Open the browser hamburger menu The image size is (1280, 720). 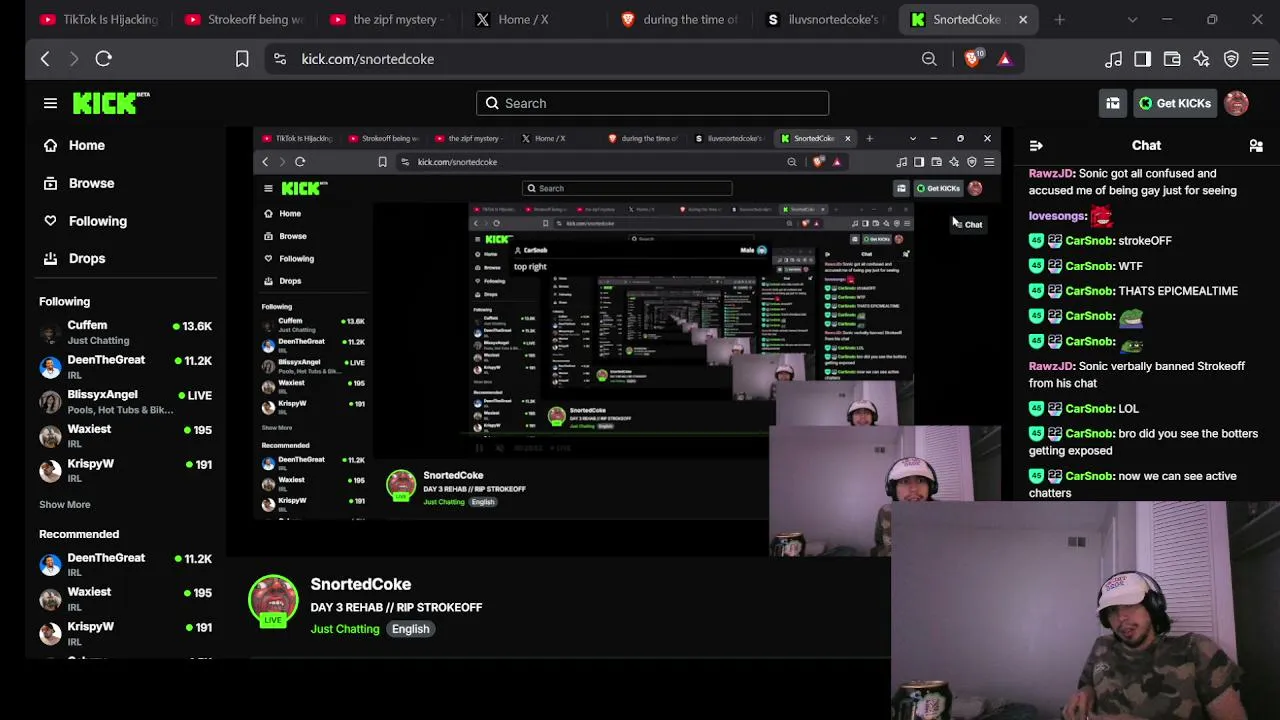coord(1260,59)
